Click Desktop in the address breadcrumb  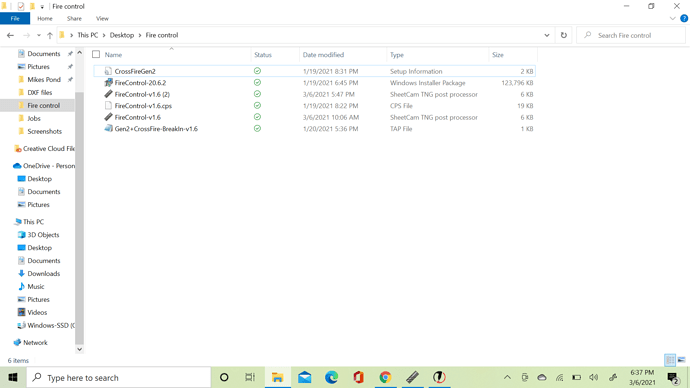click(x=122, y=35)
